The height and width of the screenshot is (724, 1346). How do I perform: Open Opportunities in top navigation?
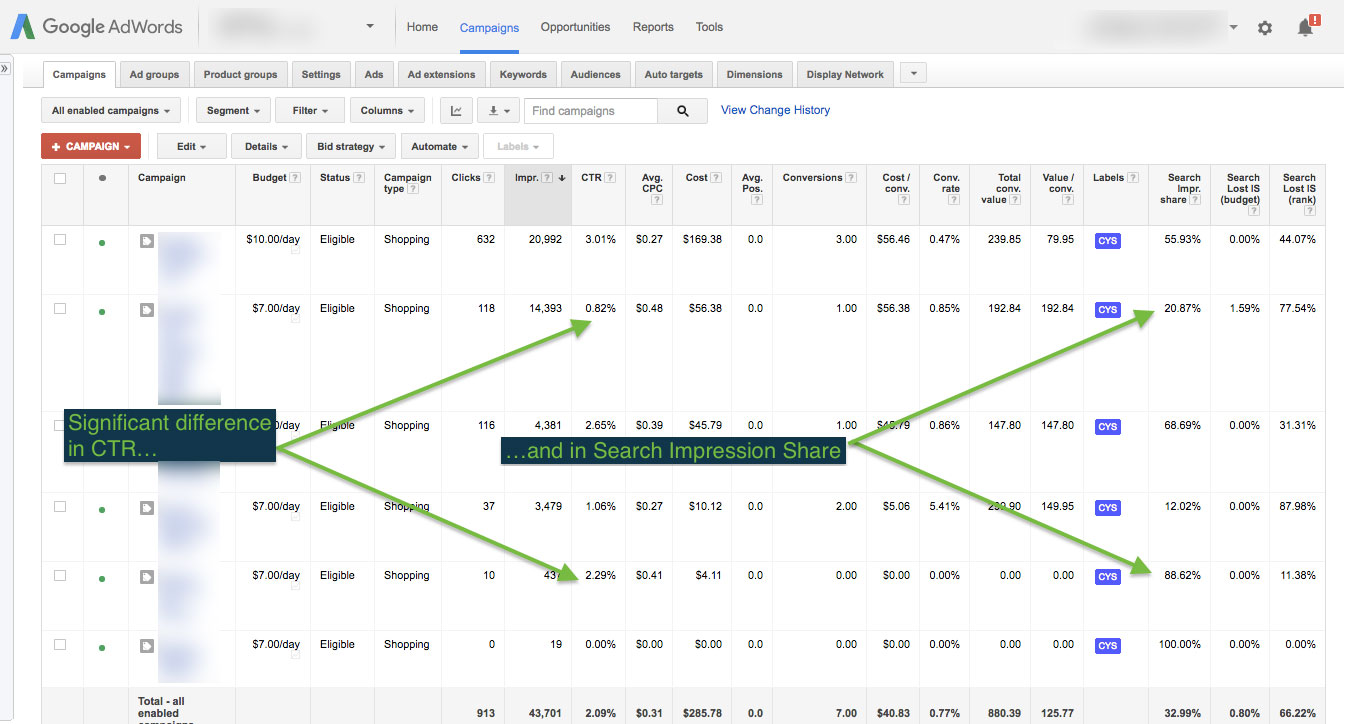[x=575, y=27]
